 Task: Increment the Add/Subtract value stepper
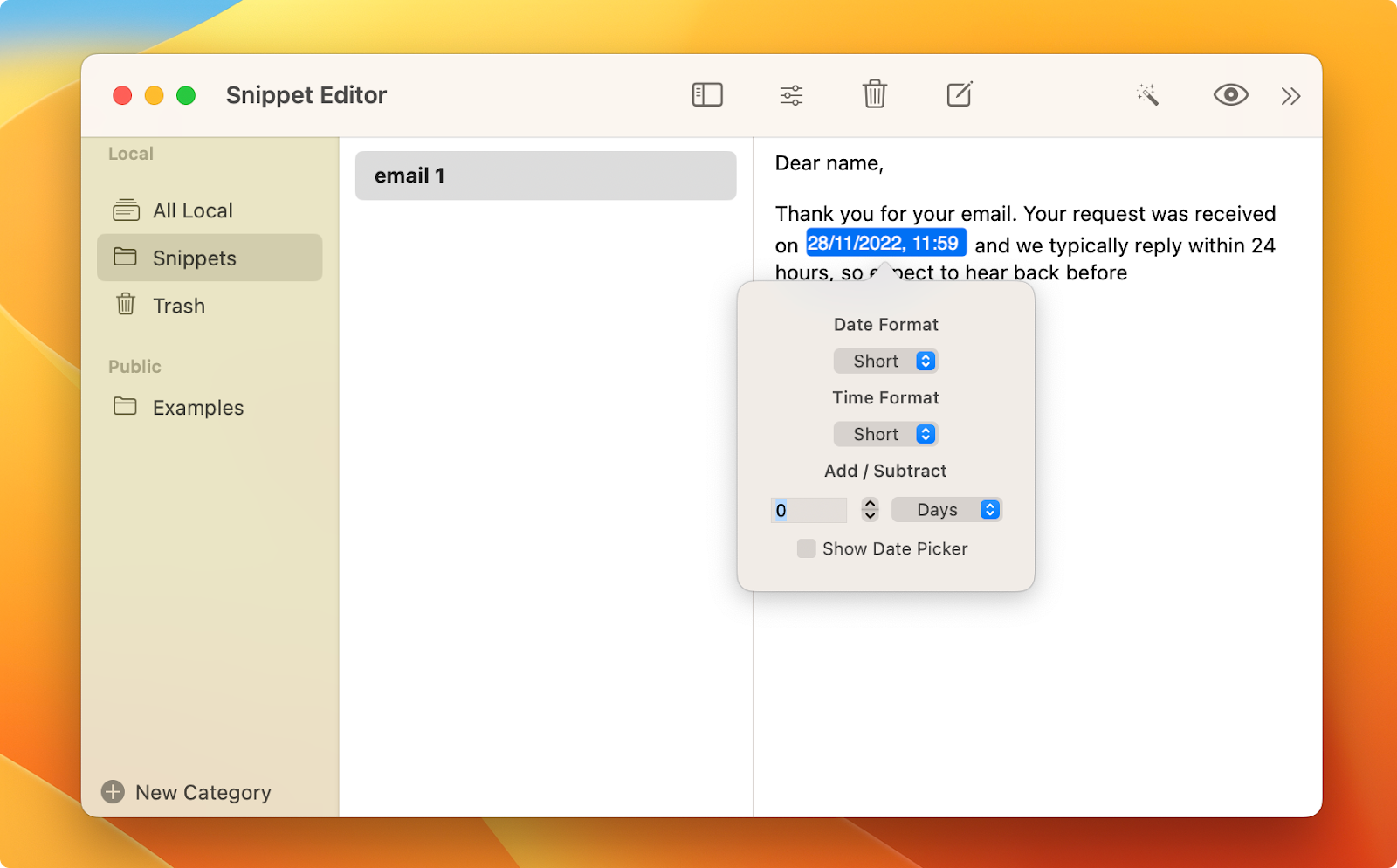pyautogui.click(x=868, y=505)
